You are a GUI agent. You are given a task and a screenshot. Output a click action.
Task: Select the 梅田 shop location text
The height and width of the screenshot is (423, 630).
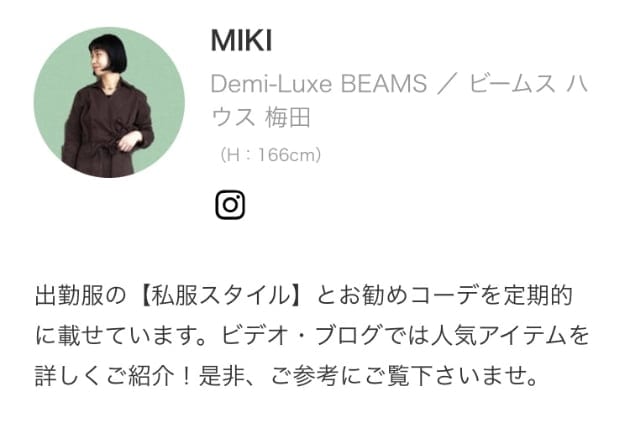[x=288, y=118]
